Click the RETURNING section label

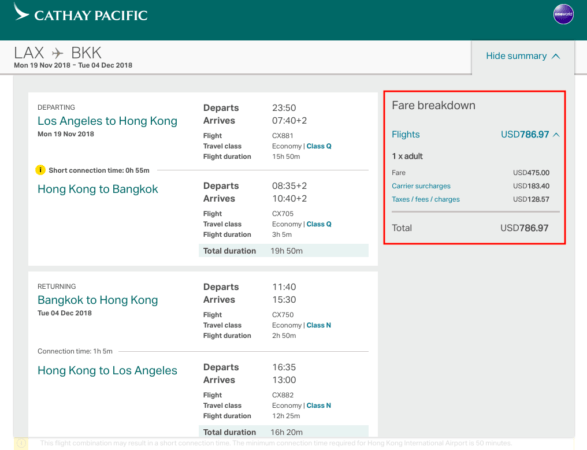(57, 286)
